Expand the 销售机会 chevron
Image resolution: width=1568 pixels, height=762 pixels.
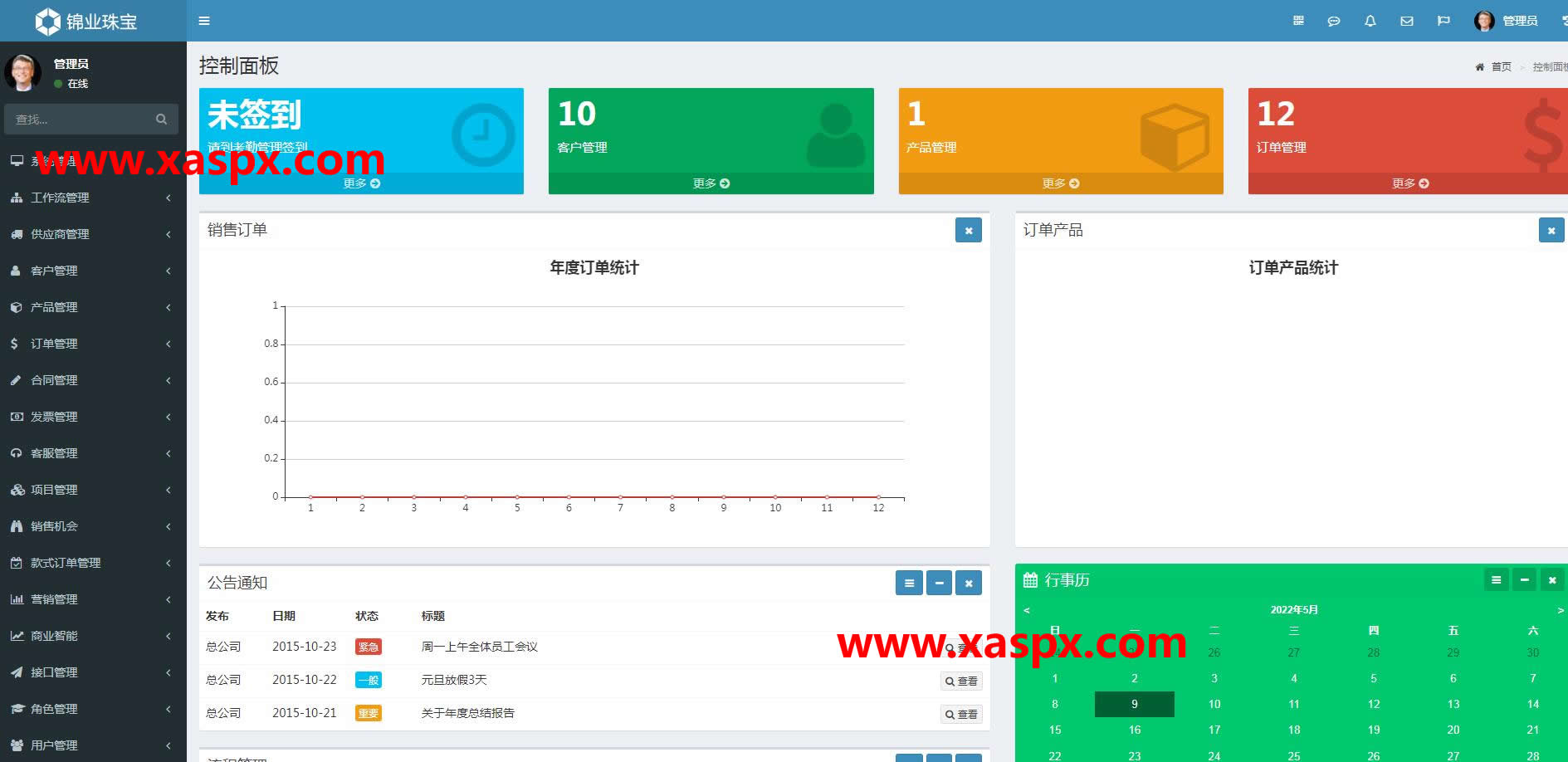tap(169, 526)
